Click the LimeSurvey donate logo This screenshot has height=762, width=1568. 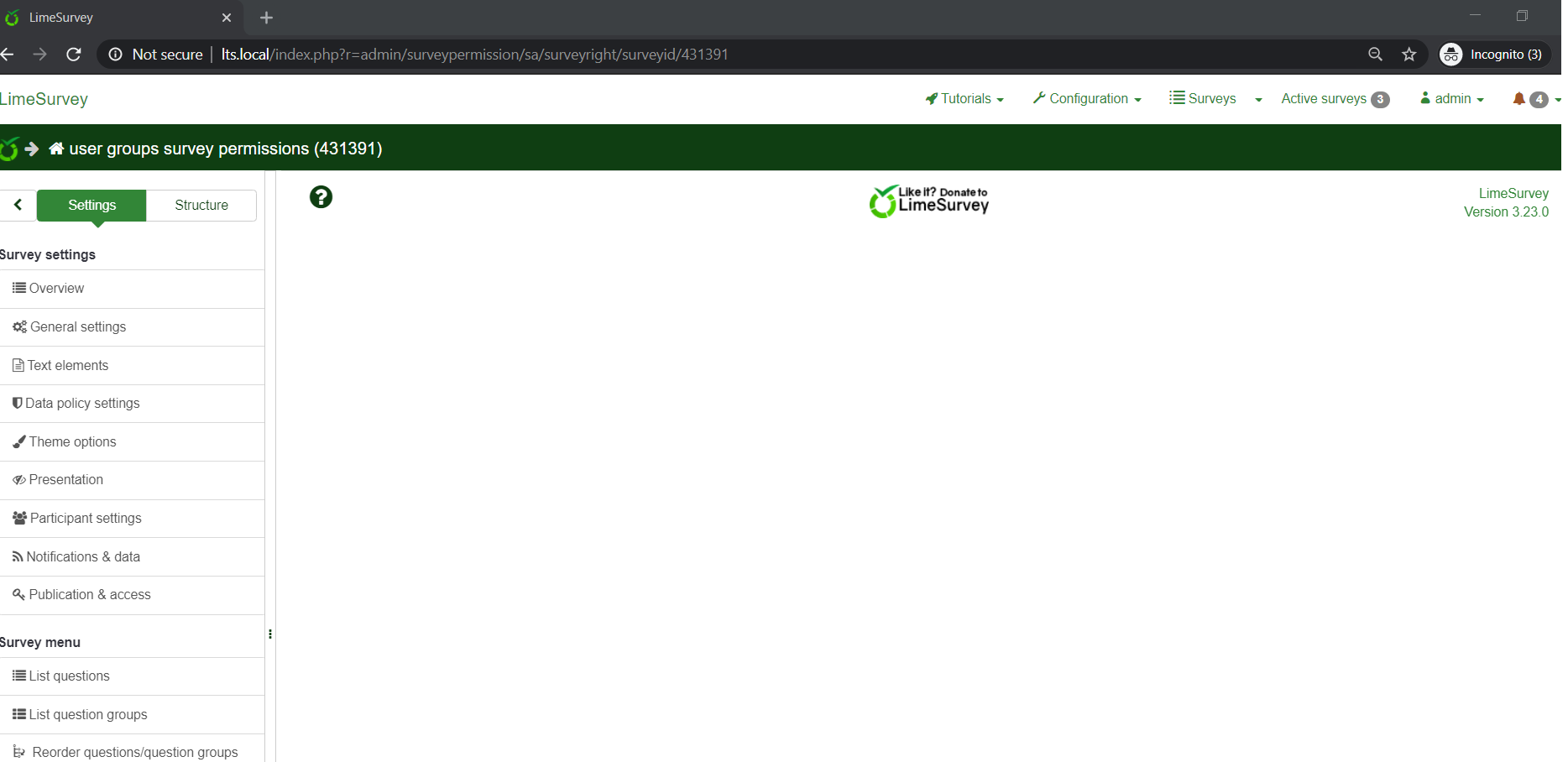928,201
